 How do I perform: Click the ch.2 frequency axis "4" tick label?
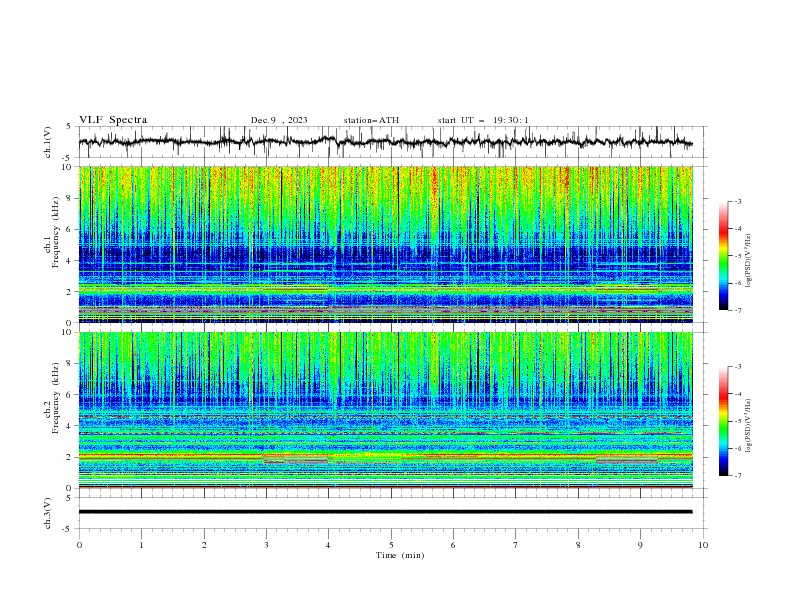click(70, 426)
